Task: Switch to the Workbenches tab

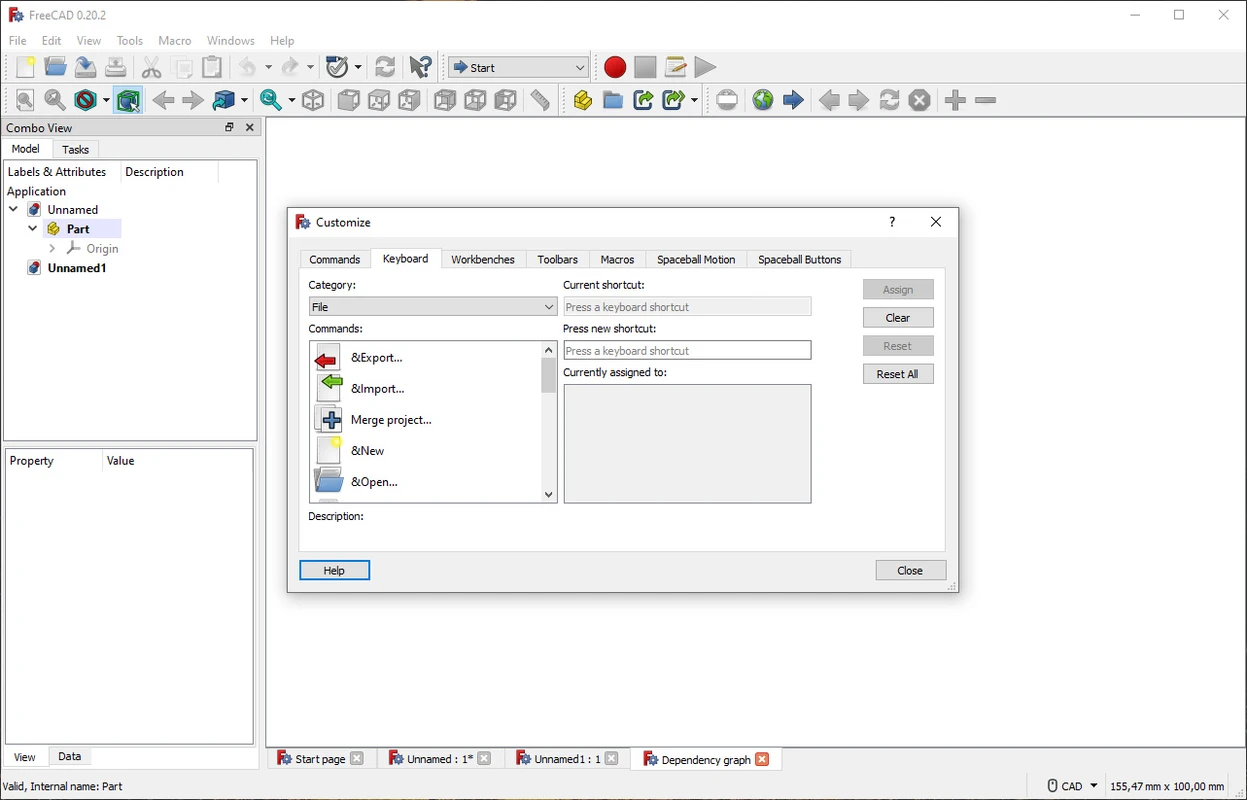Action: click(x=483, y=259)
